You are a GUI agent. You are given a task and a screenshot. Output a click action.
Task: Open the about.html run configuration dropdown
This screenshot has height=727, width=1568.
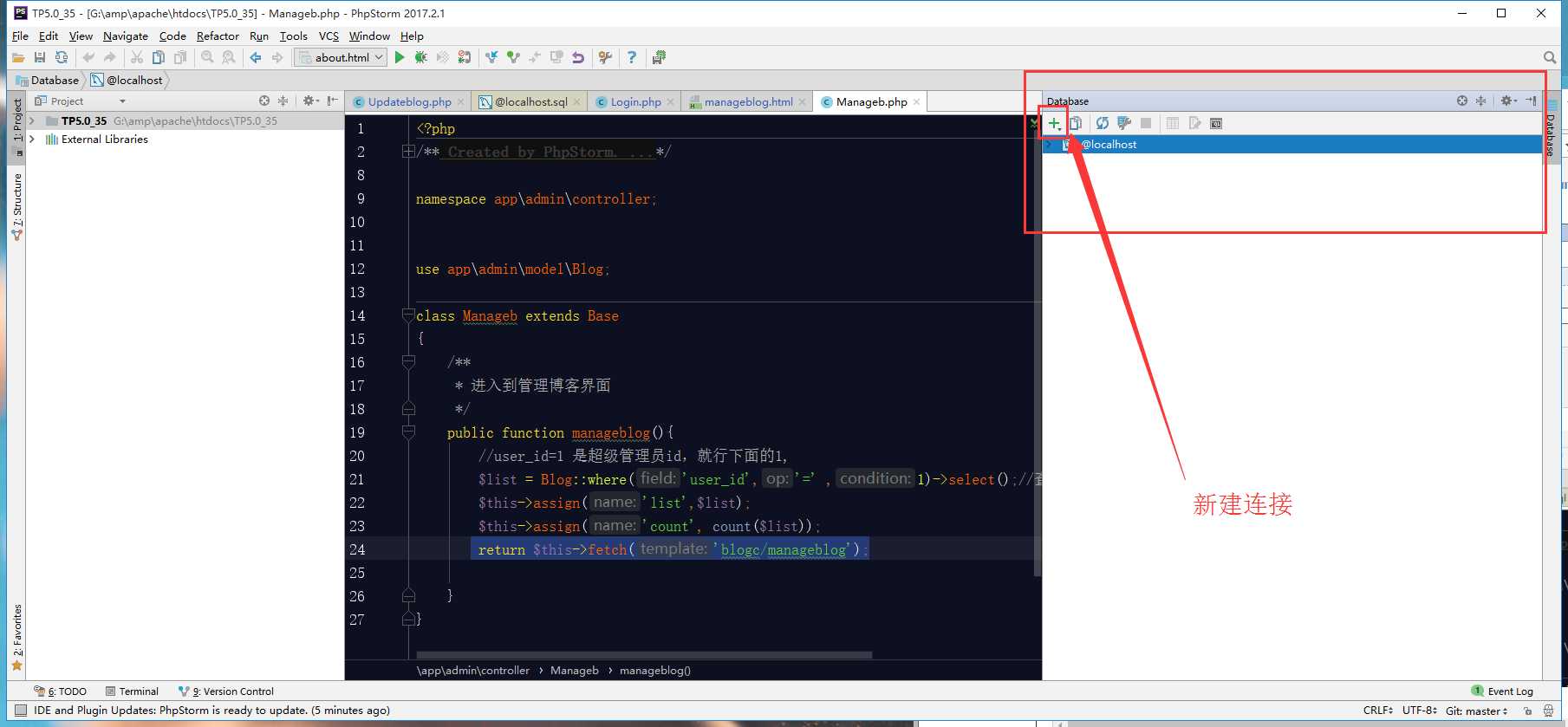click(x=341, y=57)
